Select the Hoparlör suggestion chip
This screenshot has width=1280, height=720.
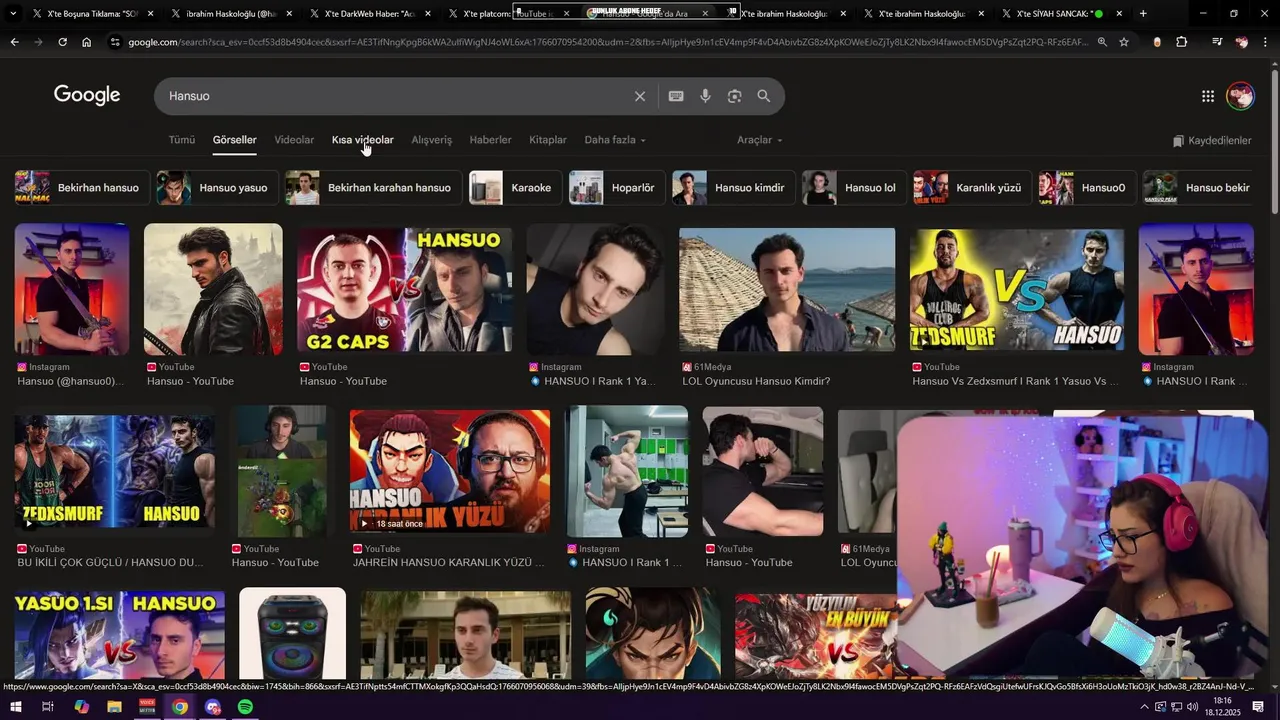point(618,188)
